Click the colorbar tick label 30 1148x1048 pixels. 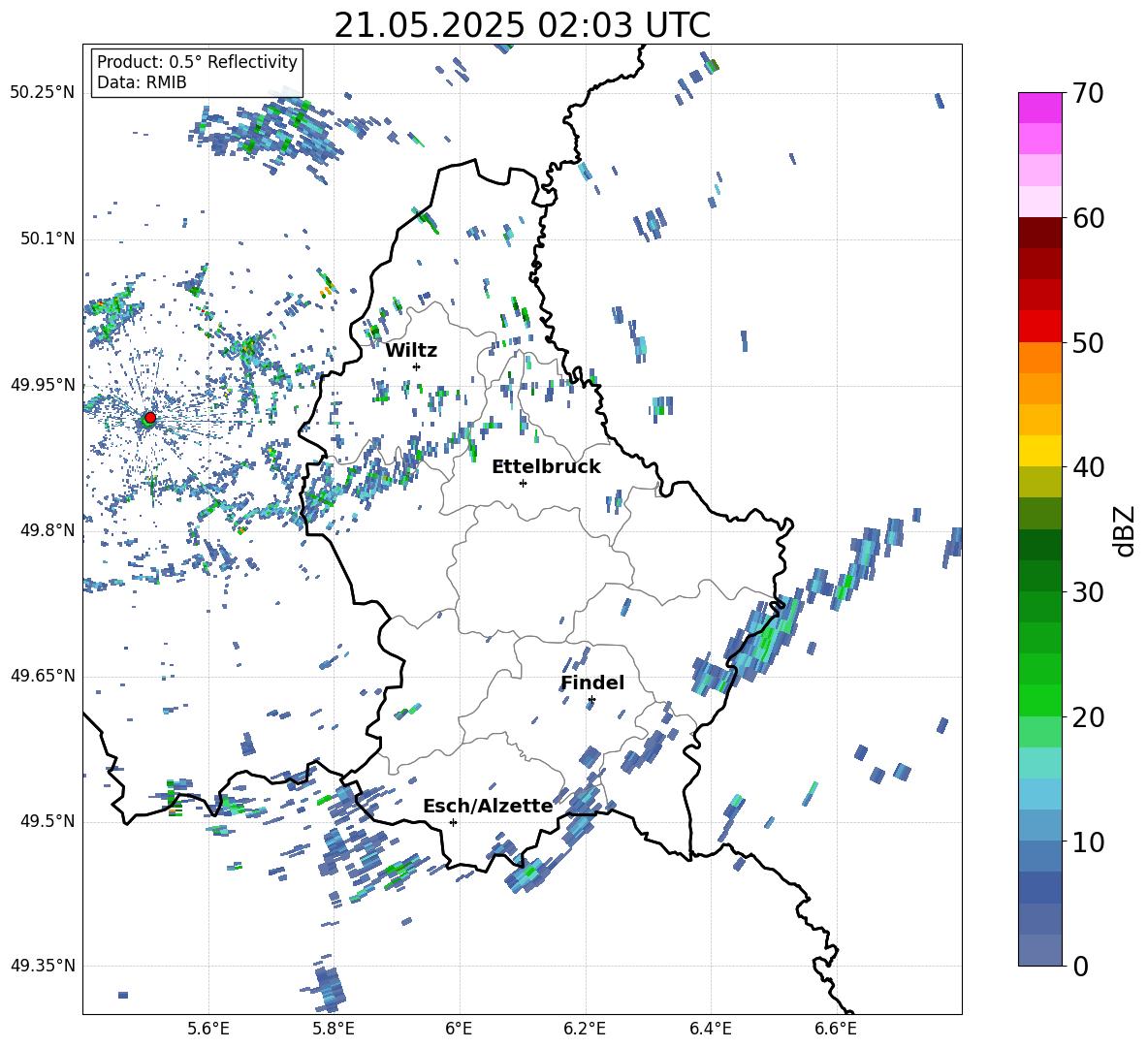tap(1088, 592)
